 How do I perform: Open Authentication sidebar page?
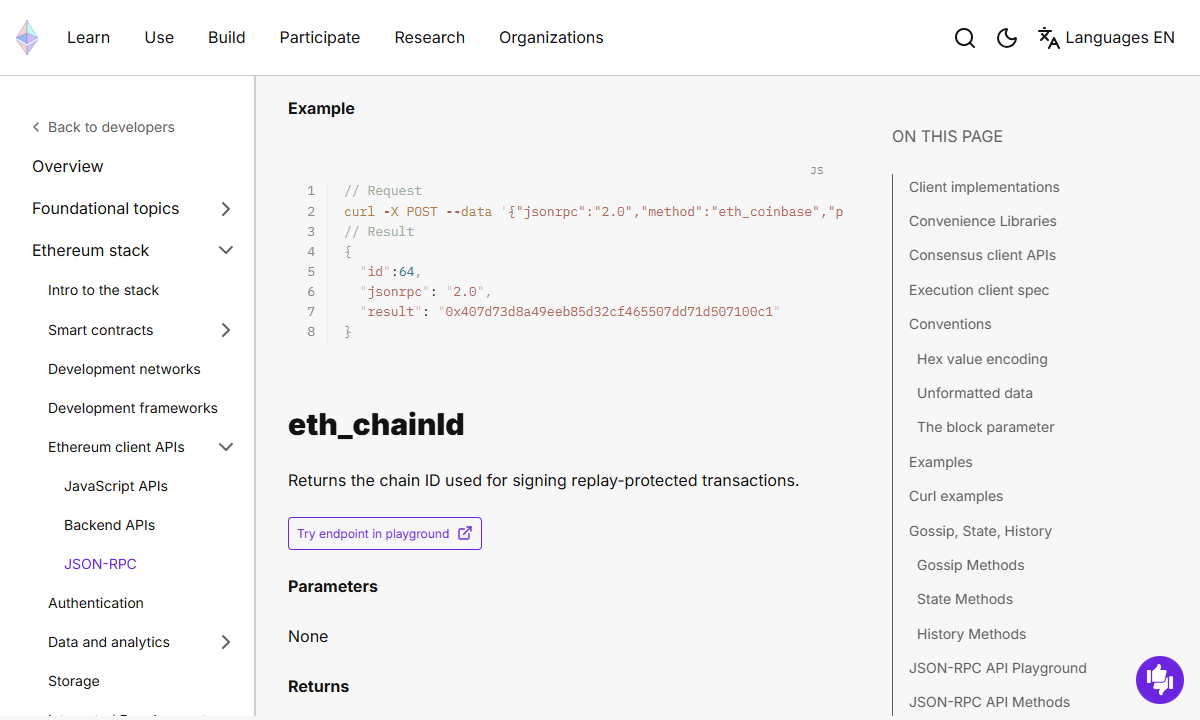pyautogui.click(x=96, y=603)
